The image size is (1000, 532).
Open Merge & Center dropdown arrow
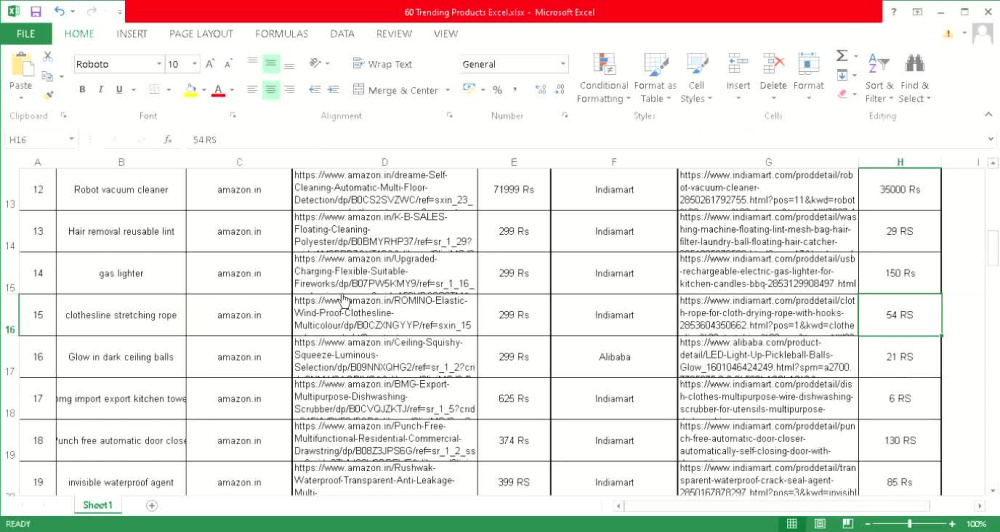coord(447,91)
